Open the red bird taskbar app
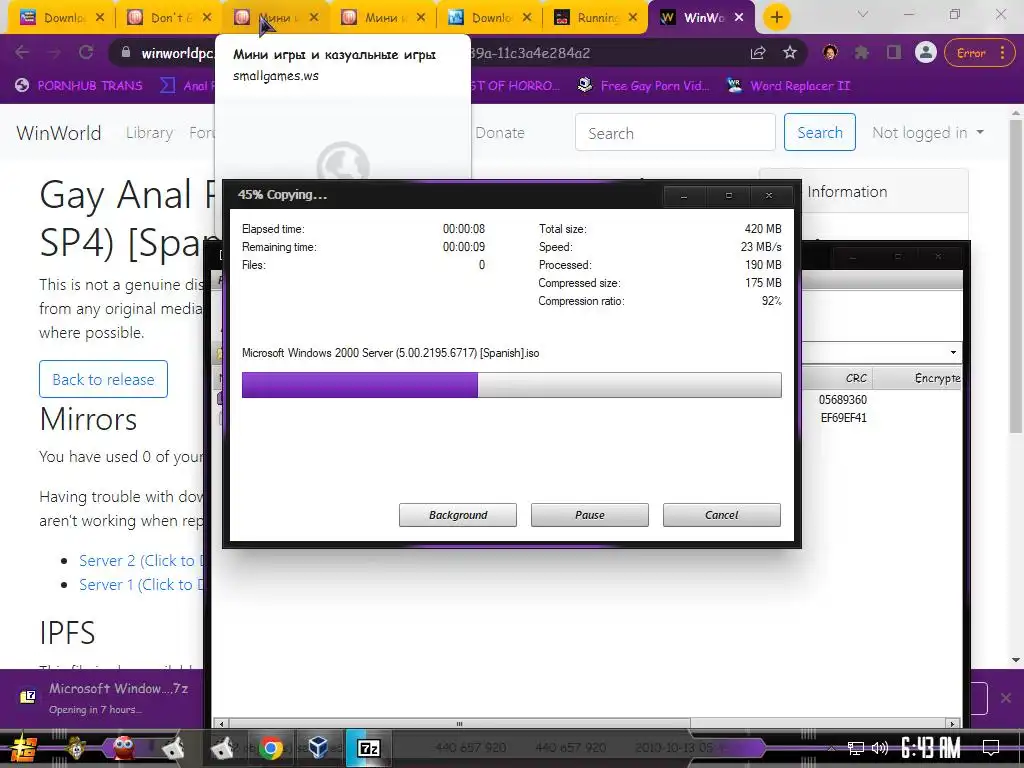Image resolution: width=1024 pixels, height=768 pixels. 124,748
